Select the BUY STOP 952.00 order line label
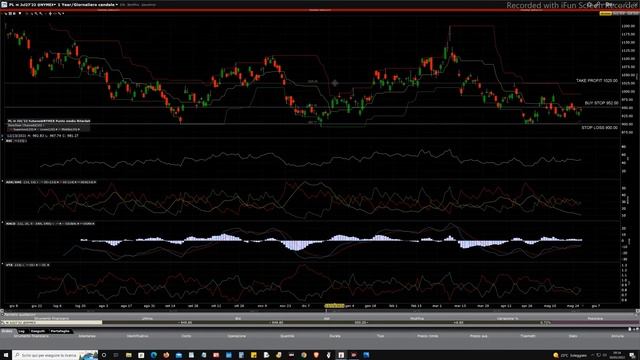This screenshot has height=360, width=640. tap(601, 103)
